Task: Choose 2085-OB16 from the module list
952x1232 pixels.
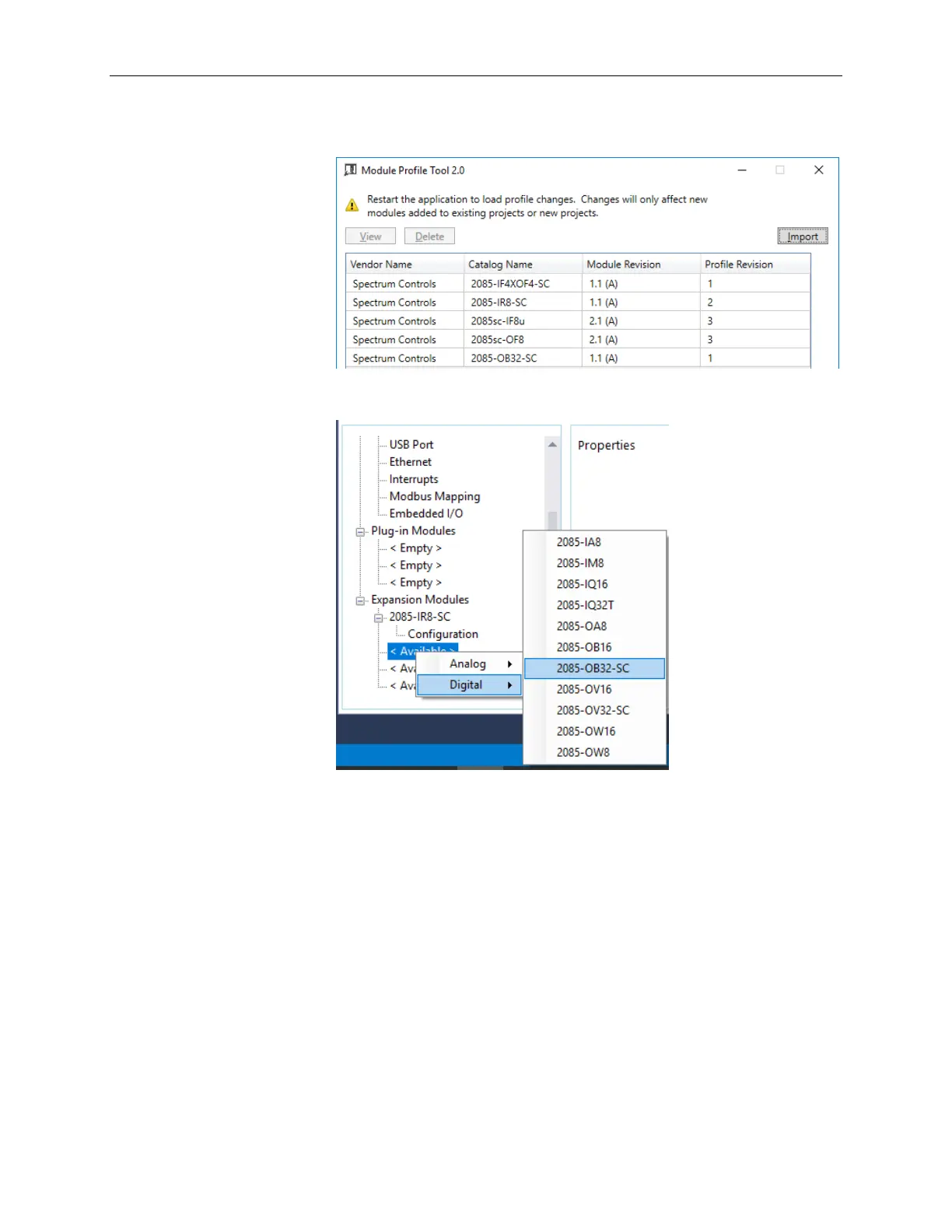Action: tap(594, 647)
